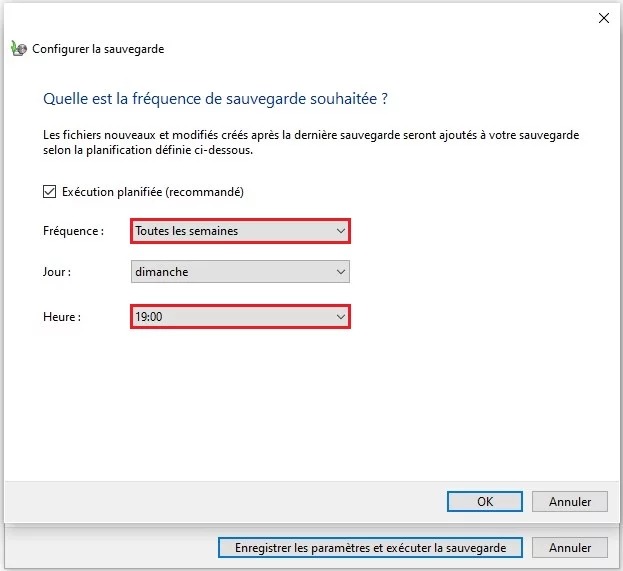The width and height of the screenshot is (623, 571).
Task: Expand the Fréquence dropdown chevron arrow
Action: click(x=341, y=231)
